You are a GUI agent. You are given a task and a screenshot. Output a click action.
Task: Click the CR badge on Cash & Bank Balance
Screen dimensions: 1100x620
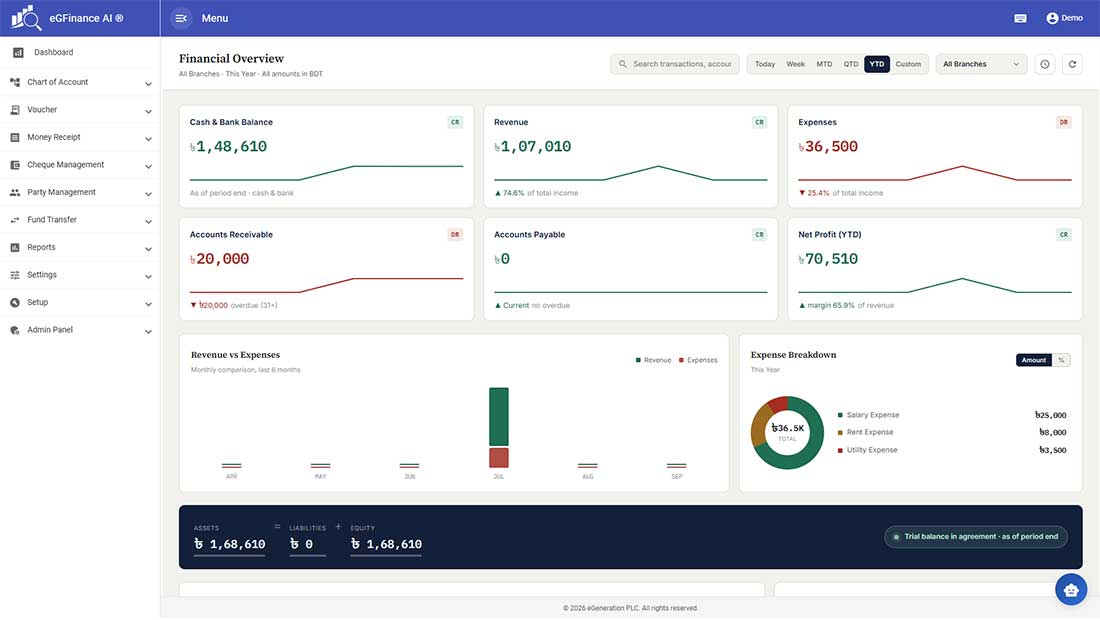[455, 122]
